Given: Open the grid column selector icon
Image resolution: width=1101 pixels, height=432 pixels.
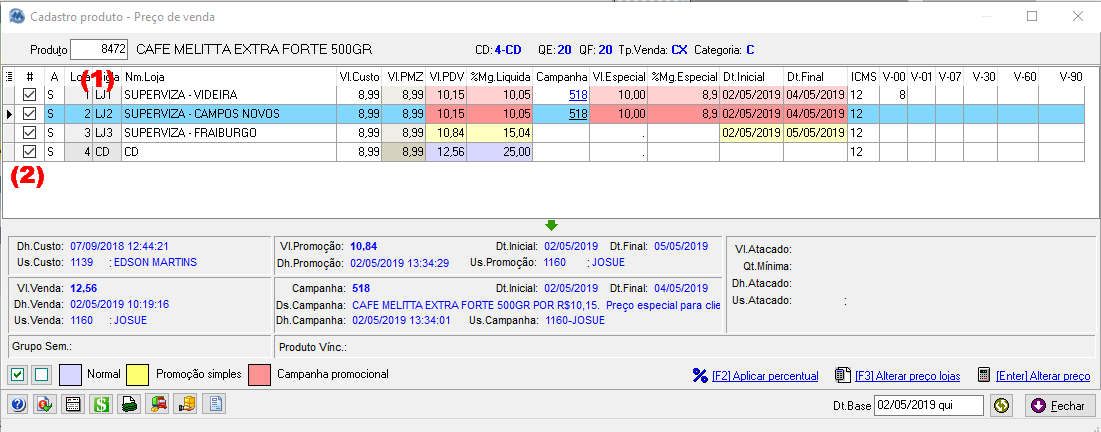Looking at the screenshot, I should (x=8, y=76).
